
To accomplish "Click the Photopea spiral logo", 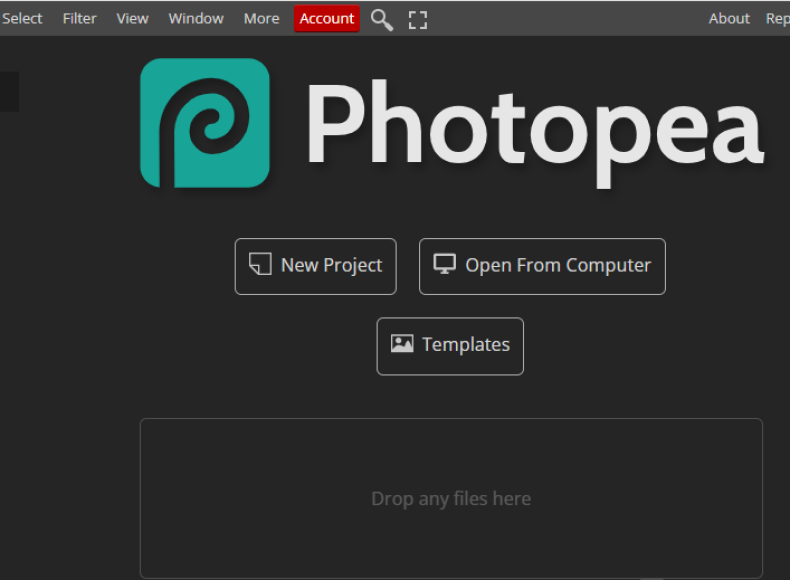I will [205, 123].
